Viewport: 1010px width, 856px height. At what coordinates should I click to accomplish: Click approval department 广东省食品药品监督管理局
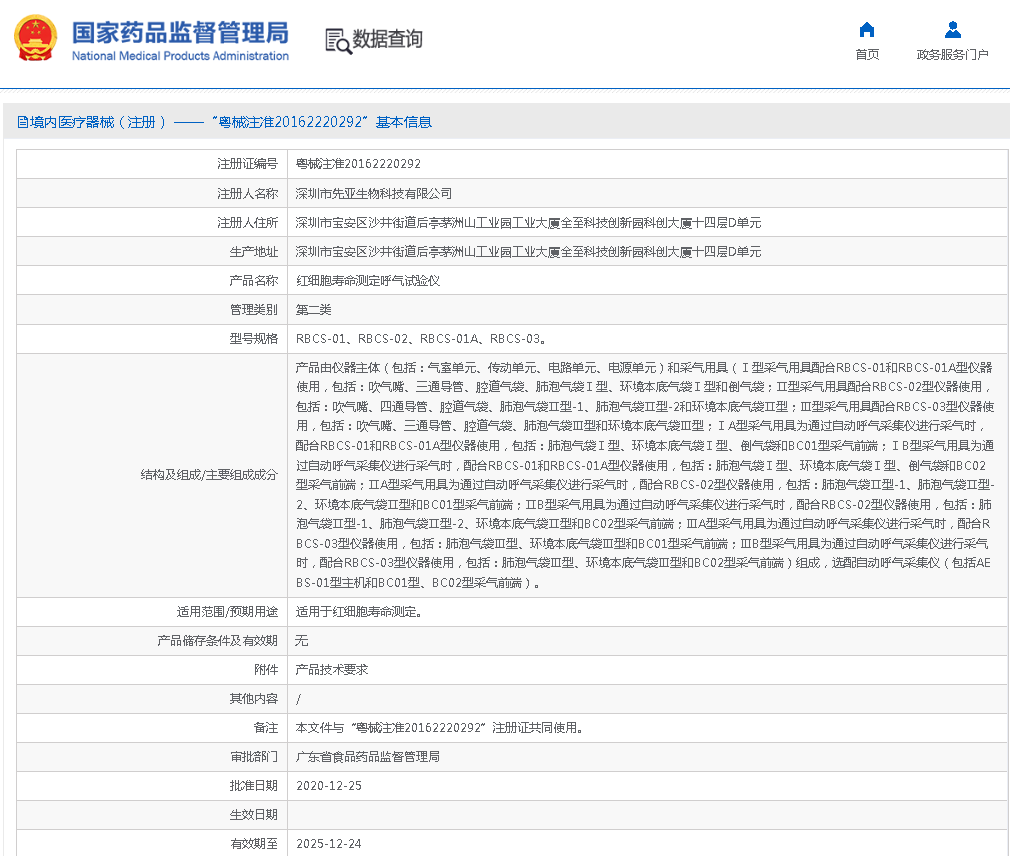click(368, 757)
